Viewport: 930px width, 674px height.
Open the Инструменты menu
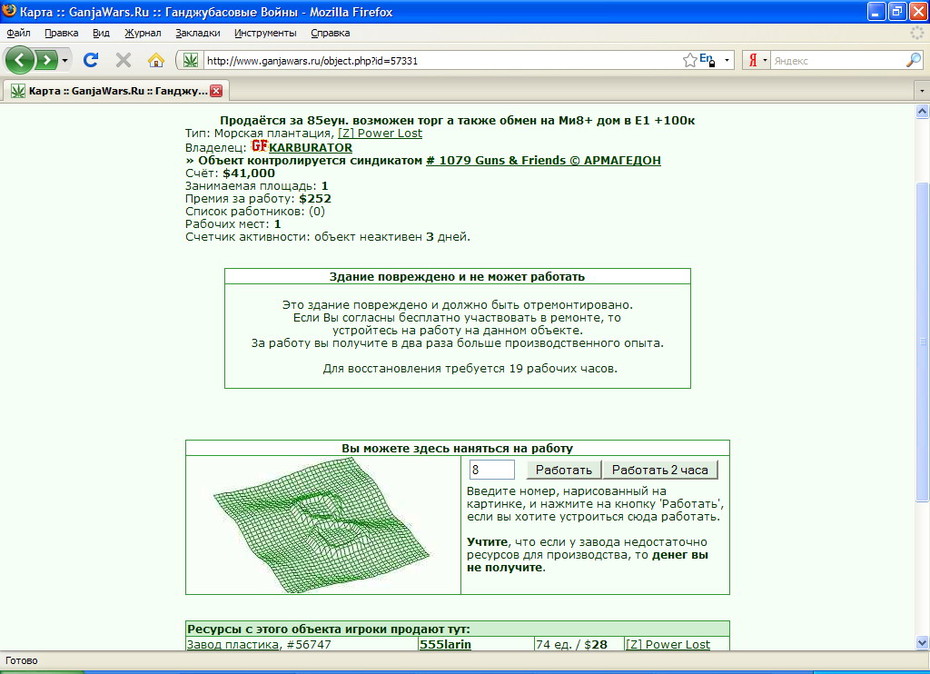265,33
